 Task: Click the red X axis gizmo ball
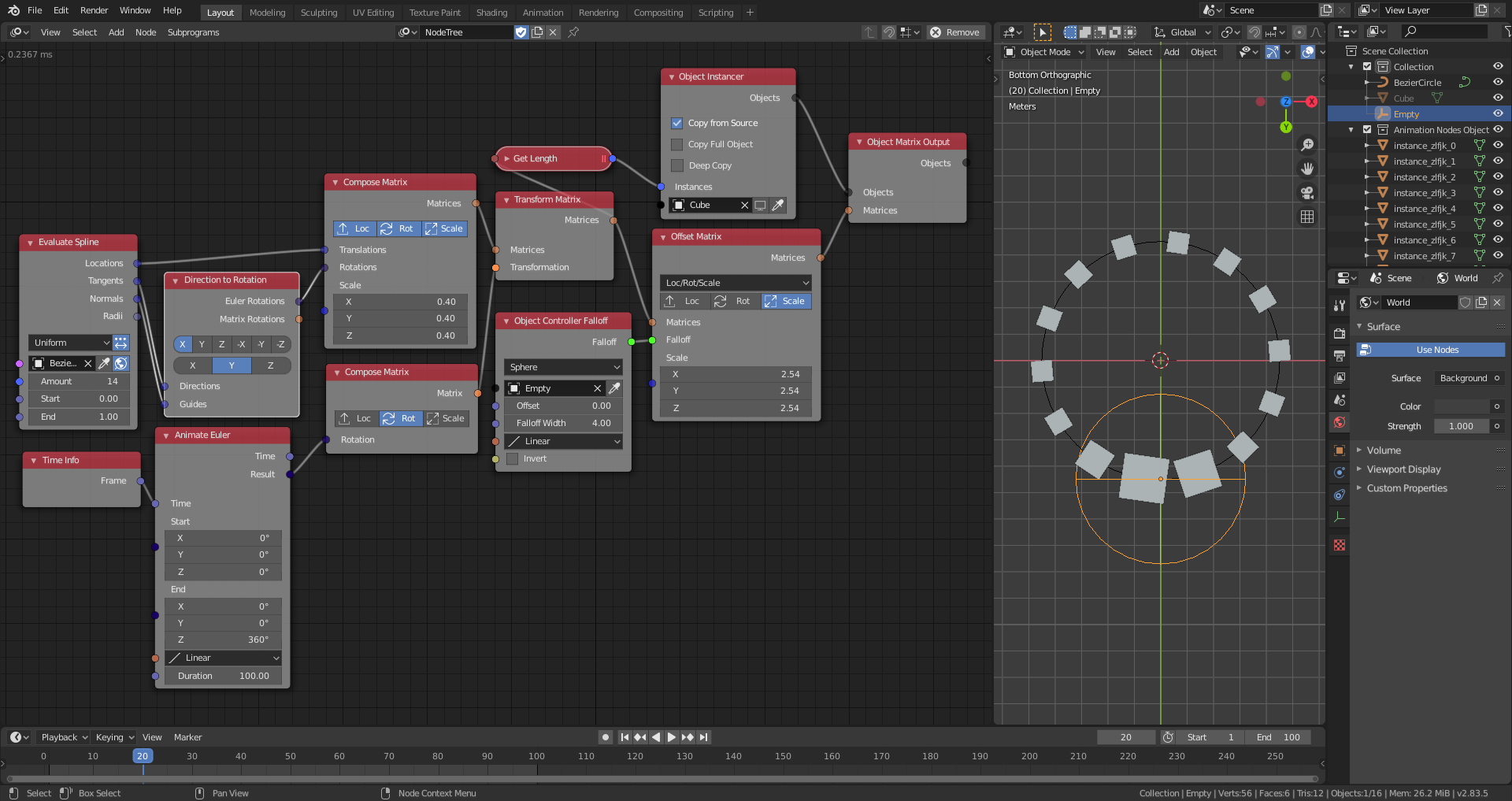coord(1311,102)
